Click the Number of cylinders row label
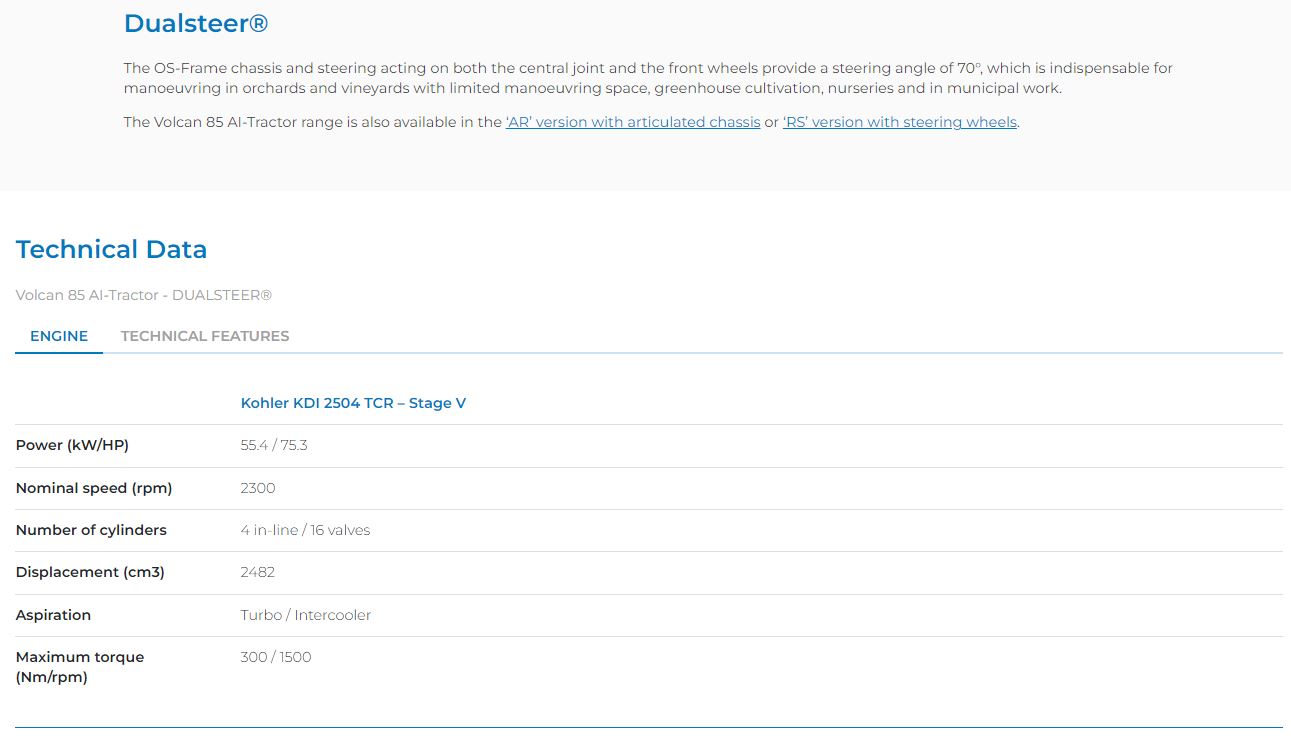This screenshot has height=741, width=1291. 91,530
